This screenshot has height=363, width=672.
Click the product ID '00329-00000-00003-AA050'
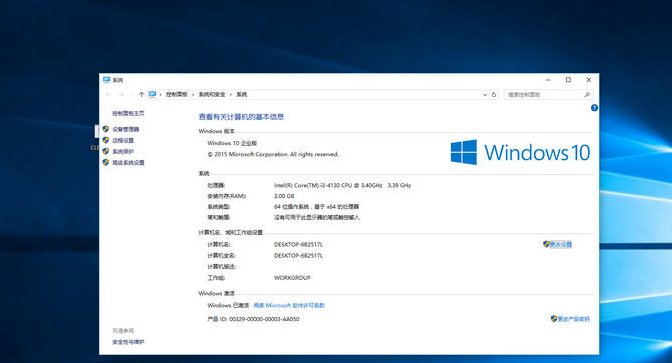click(264, 319)
